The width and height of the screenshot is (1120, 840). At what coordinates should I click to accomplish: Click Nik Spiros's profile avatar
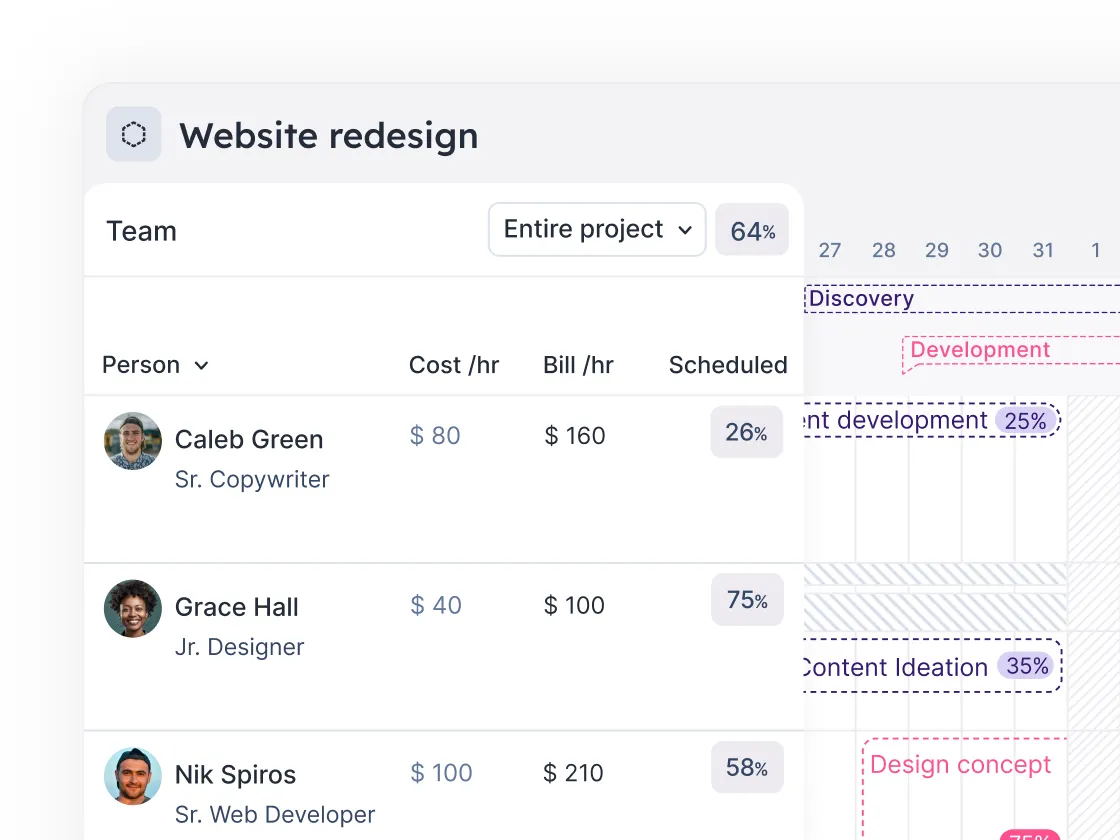tap(132, 775)
